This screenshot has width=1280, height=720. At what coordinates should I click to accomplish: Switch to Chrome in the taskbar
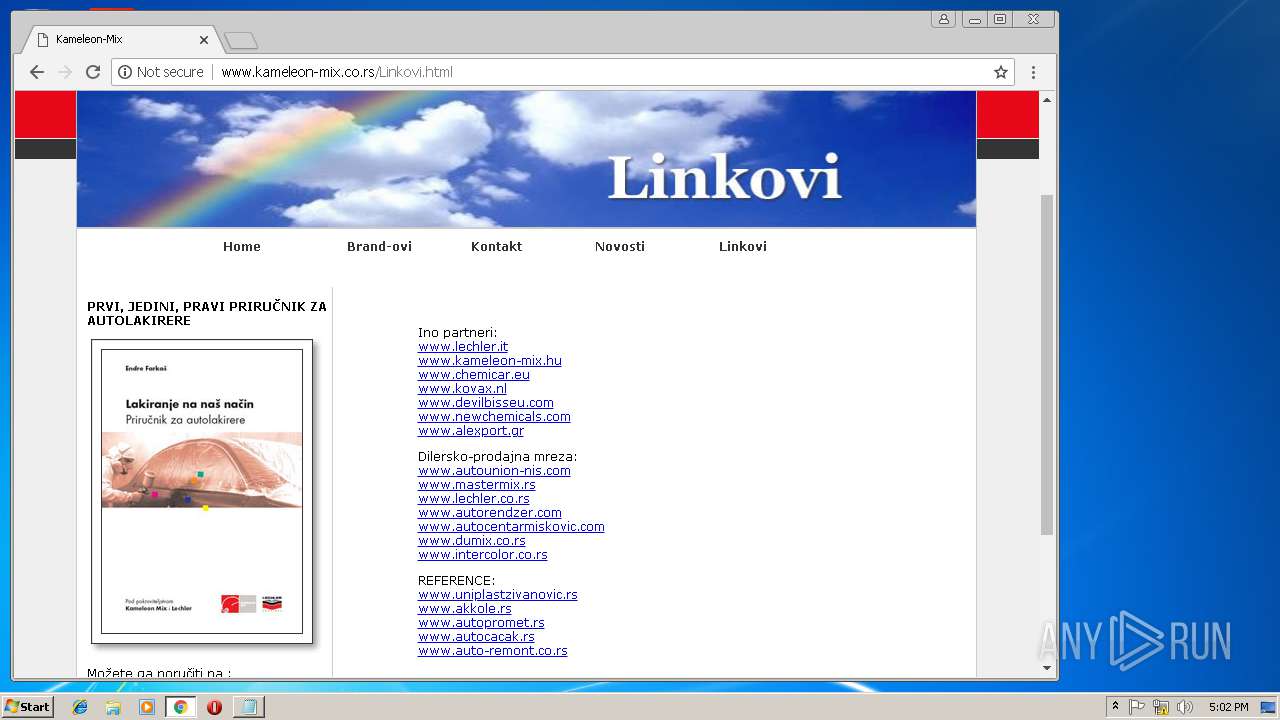[180, 707]
